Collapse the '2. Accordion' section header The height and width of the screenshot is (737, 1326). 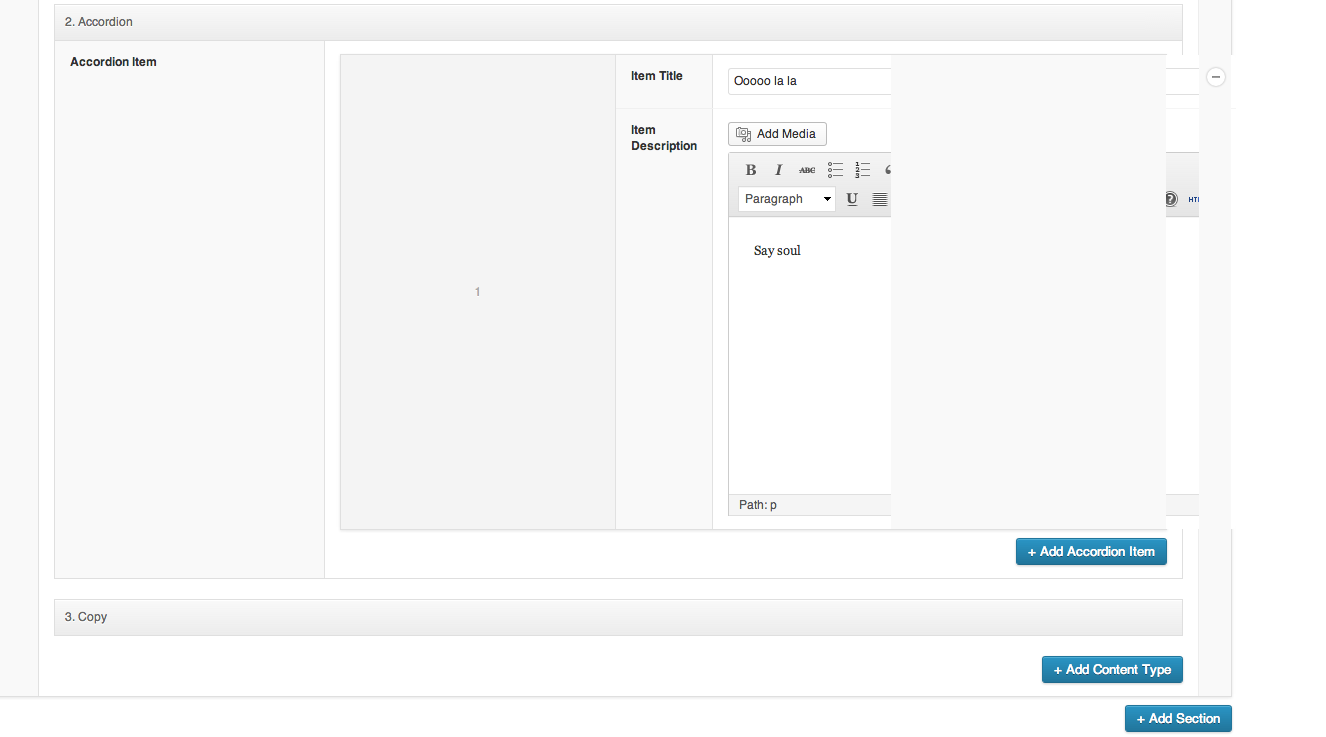(618, 22)
